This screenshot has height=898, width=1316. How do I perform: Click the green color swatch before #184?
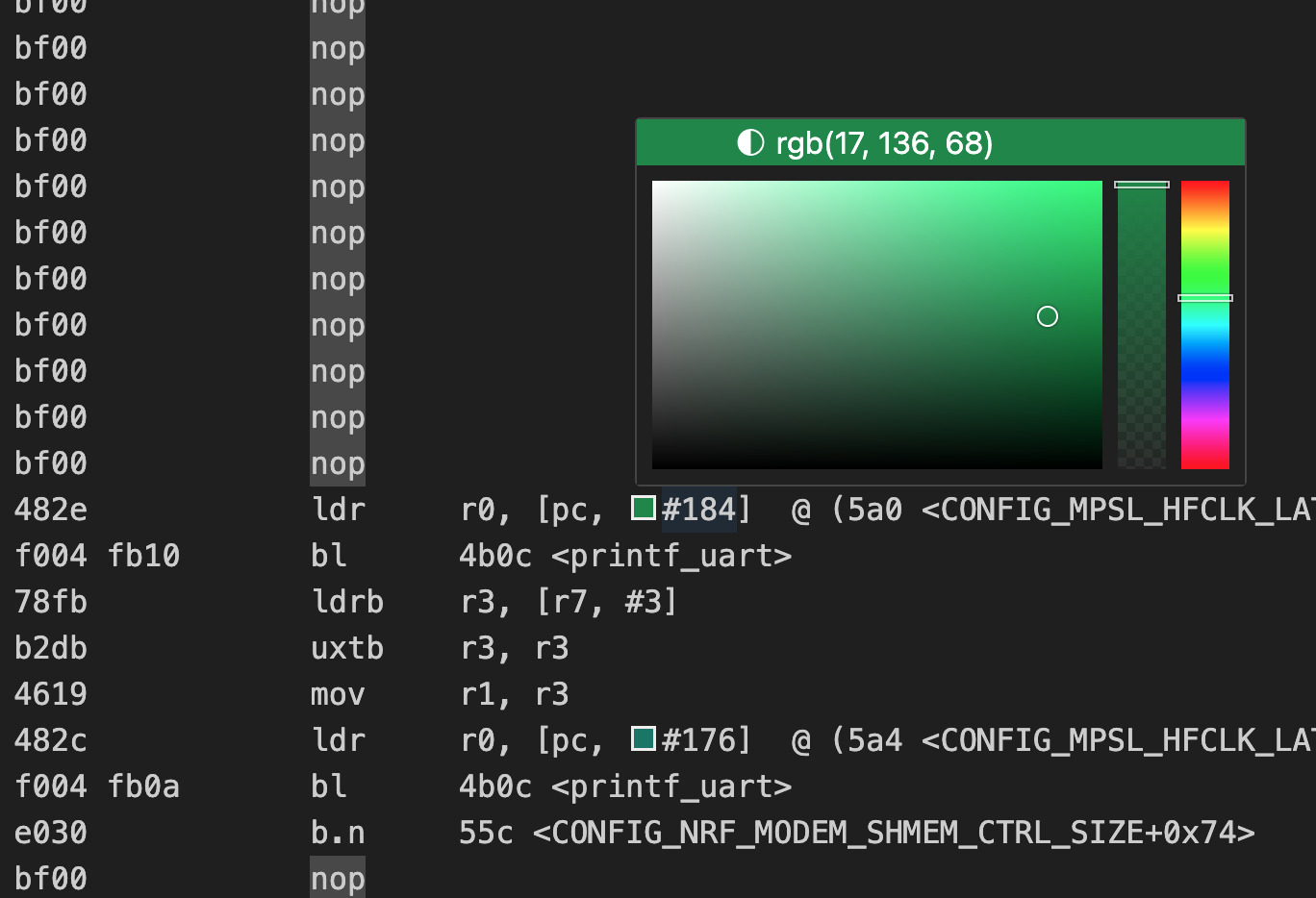(643, 508)
